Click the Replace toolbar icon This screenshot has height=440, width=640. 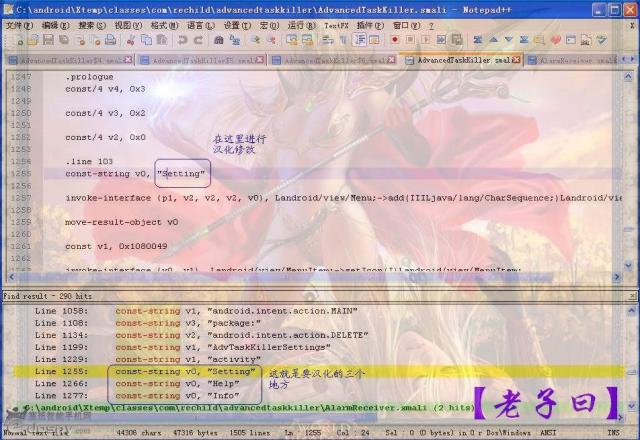coord(235,40)
